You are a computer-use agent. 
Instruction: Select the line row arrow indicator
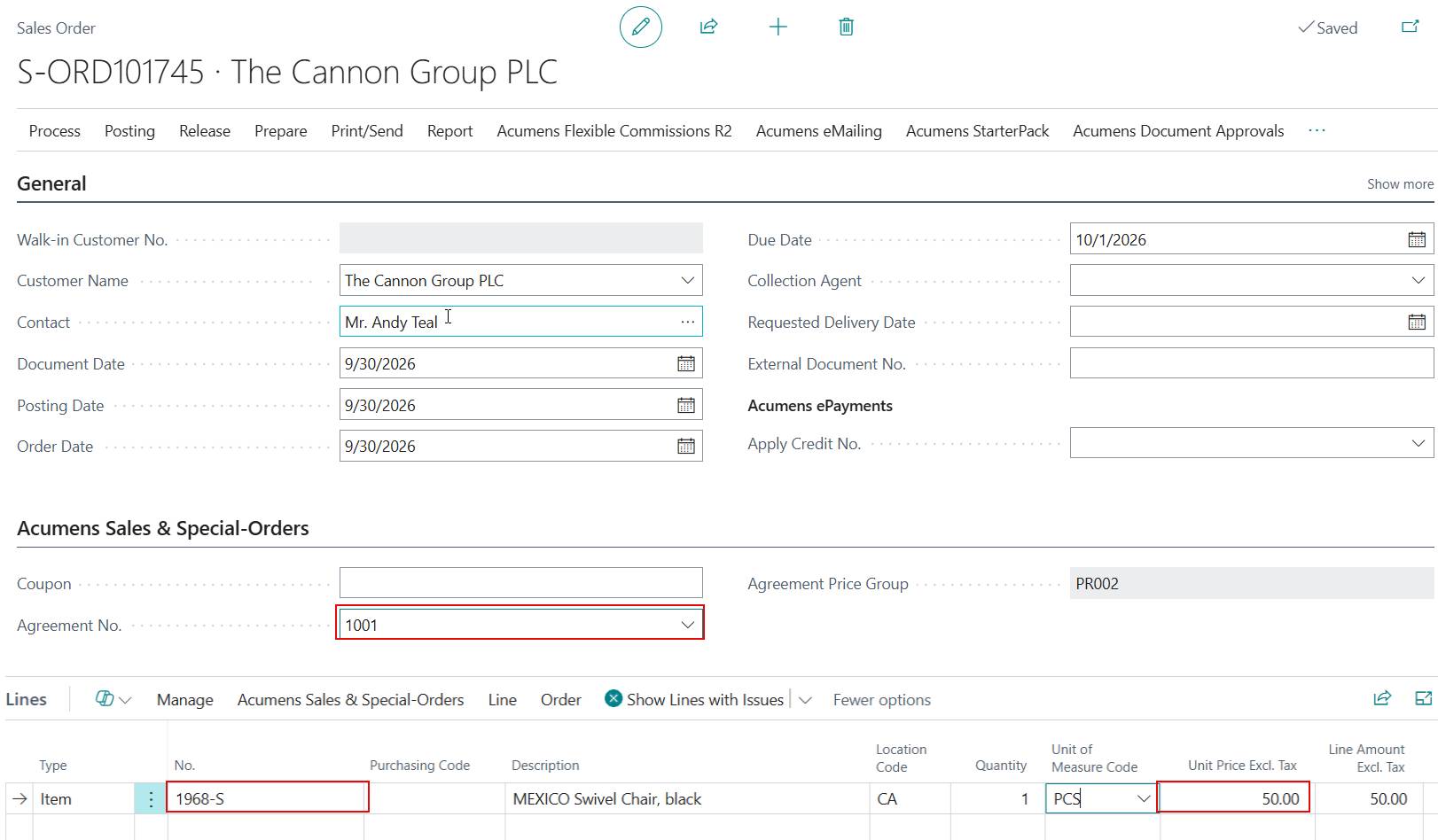[20, 798]
